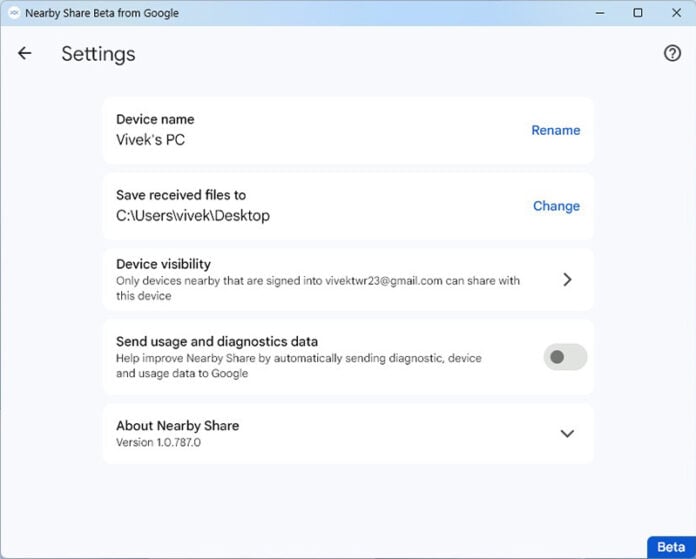Viewport: 696px width, 559px height.
Task: Click the C:\Users\vivek\Desktop save path
Action: coord(192,215)
